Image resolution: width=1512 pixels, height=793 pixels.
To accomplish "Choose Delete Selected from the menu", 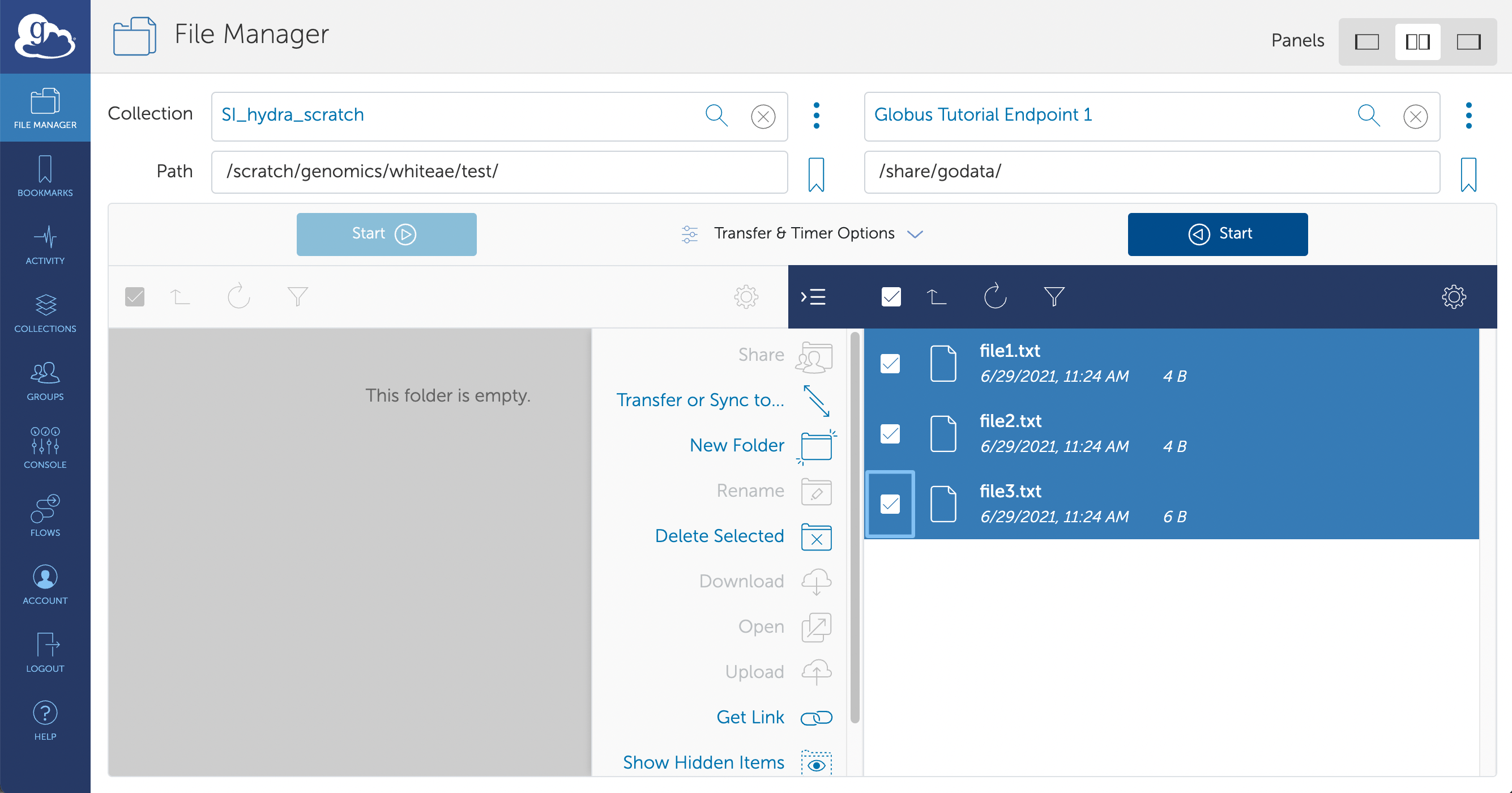I will [x=719, y=536].
